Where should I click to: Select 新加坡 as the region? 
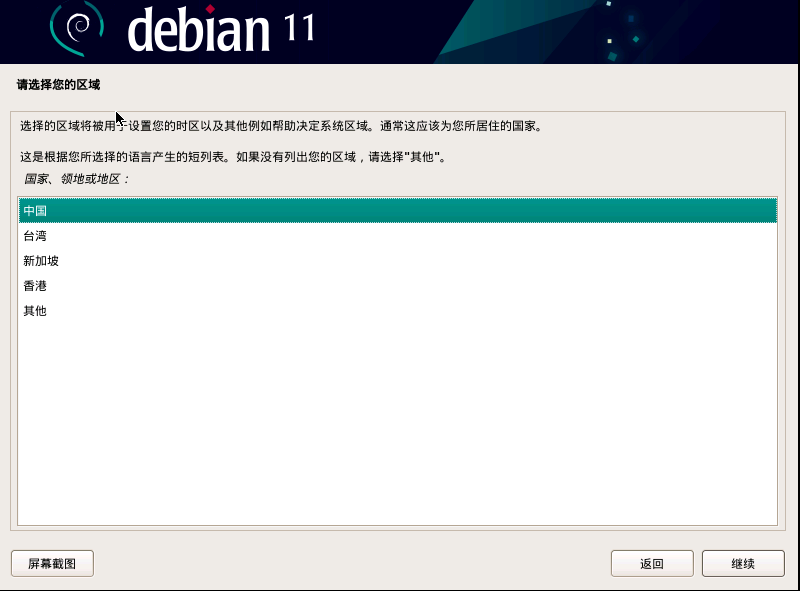click(397, 261)
